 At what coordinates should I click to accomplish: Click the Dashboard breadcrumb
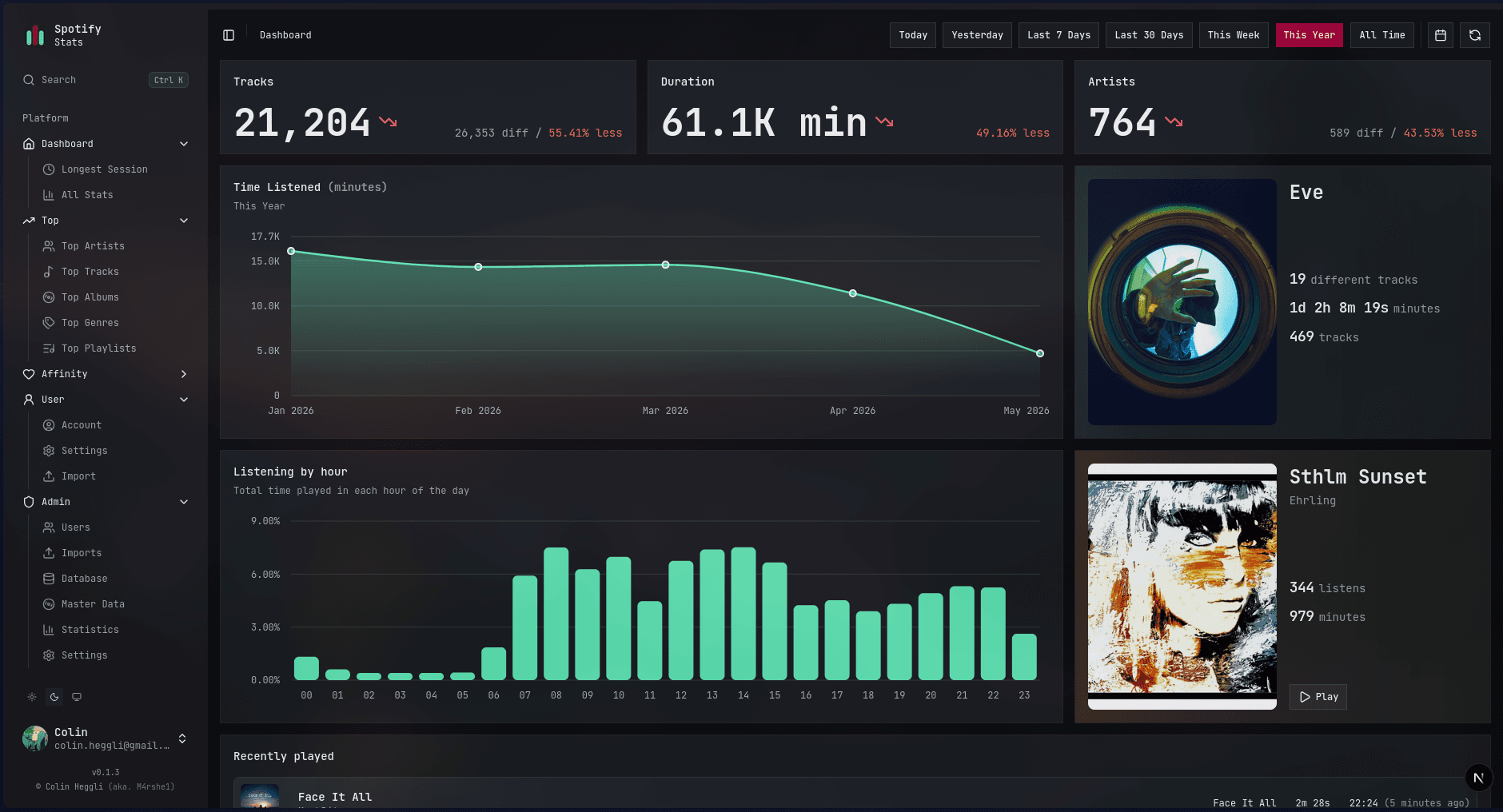[285, 35]
